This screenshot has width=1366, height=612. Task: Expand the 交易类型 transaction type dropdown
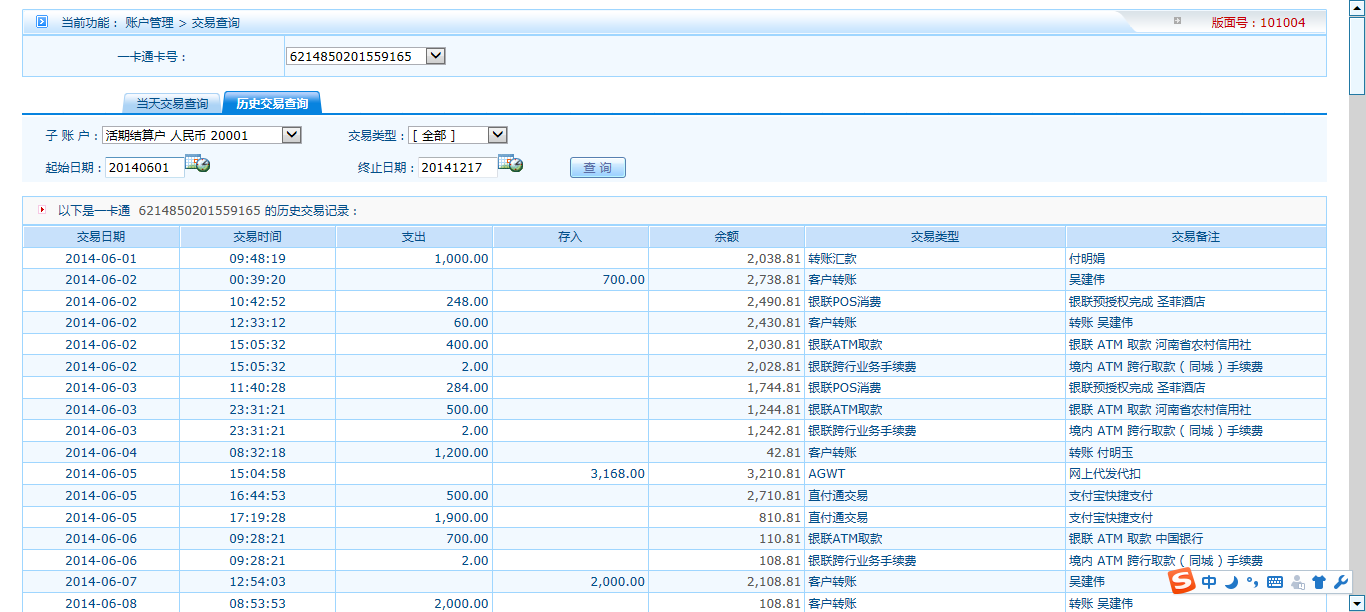(x=498, y=135)
